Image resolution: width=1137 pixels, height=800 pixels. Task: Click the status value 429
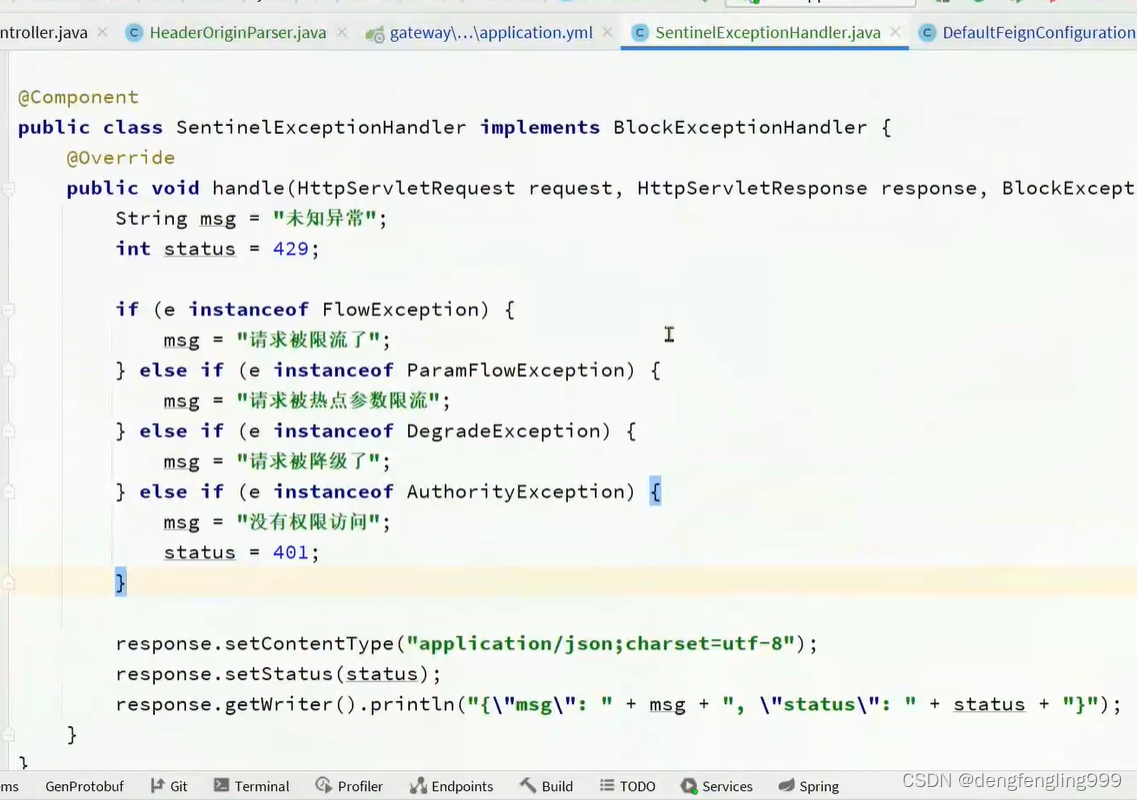point(290,249)
